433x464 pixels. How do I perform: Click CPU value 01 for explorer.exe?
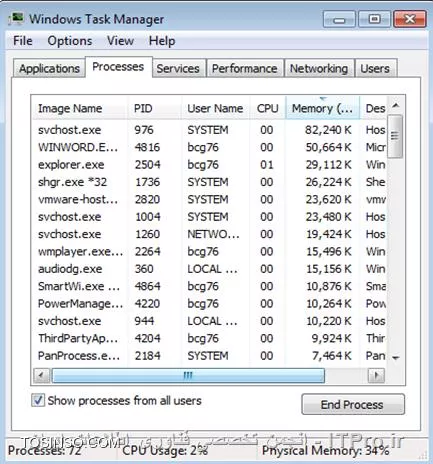(267, 165)
